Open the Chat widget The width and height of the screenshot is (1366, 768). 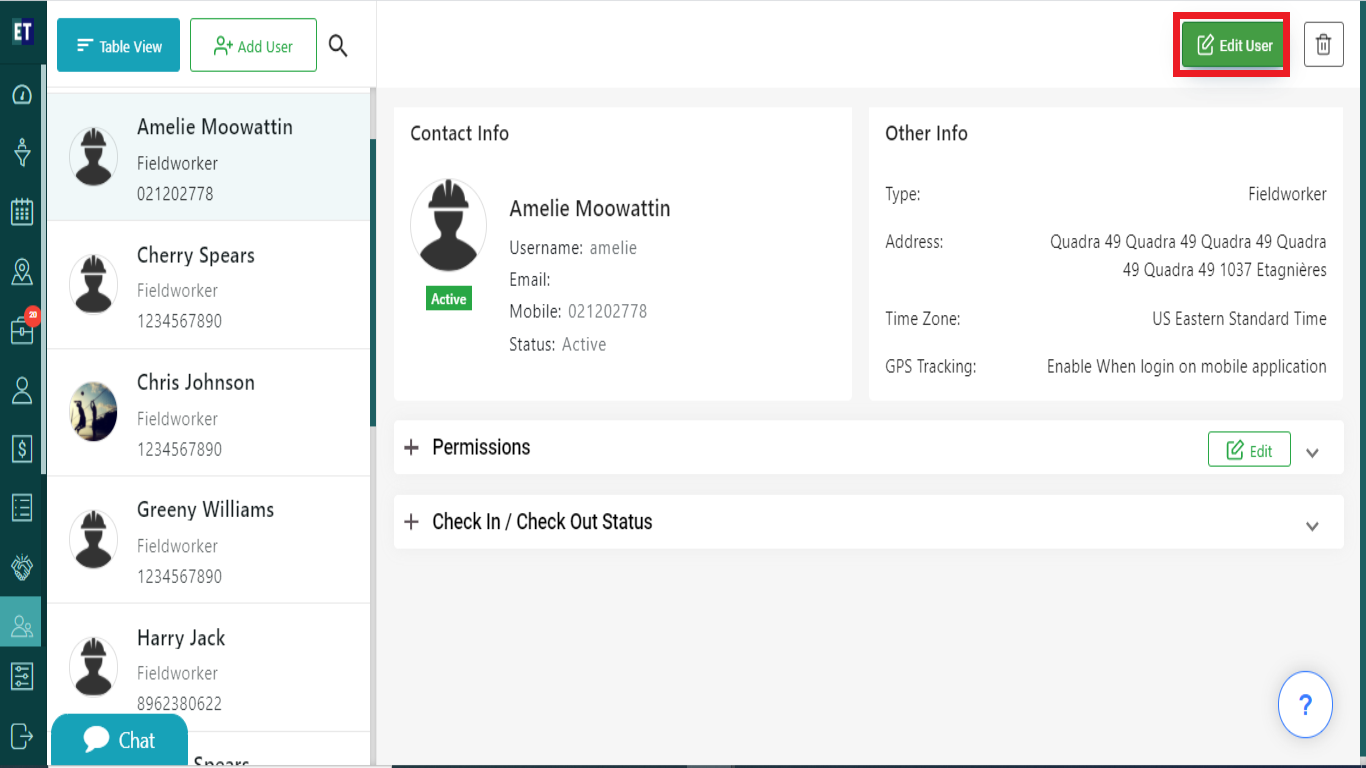[x=119, y=740]
